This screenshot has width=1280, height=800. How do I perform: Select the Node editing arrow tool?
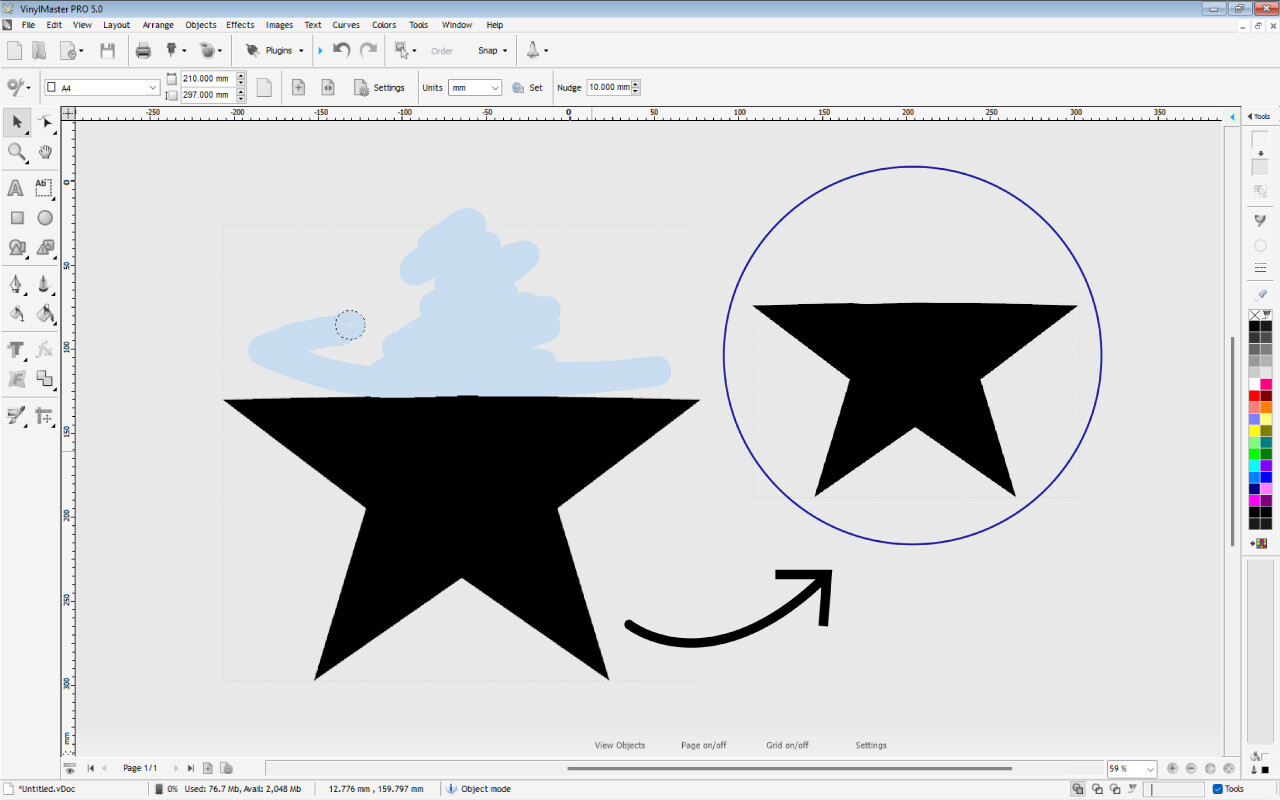47,122
